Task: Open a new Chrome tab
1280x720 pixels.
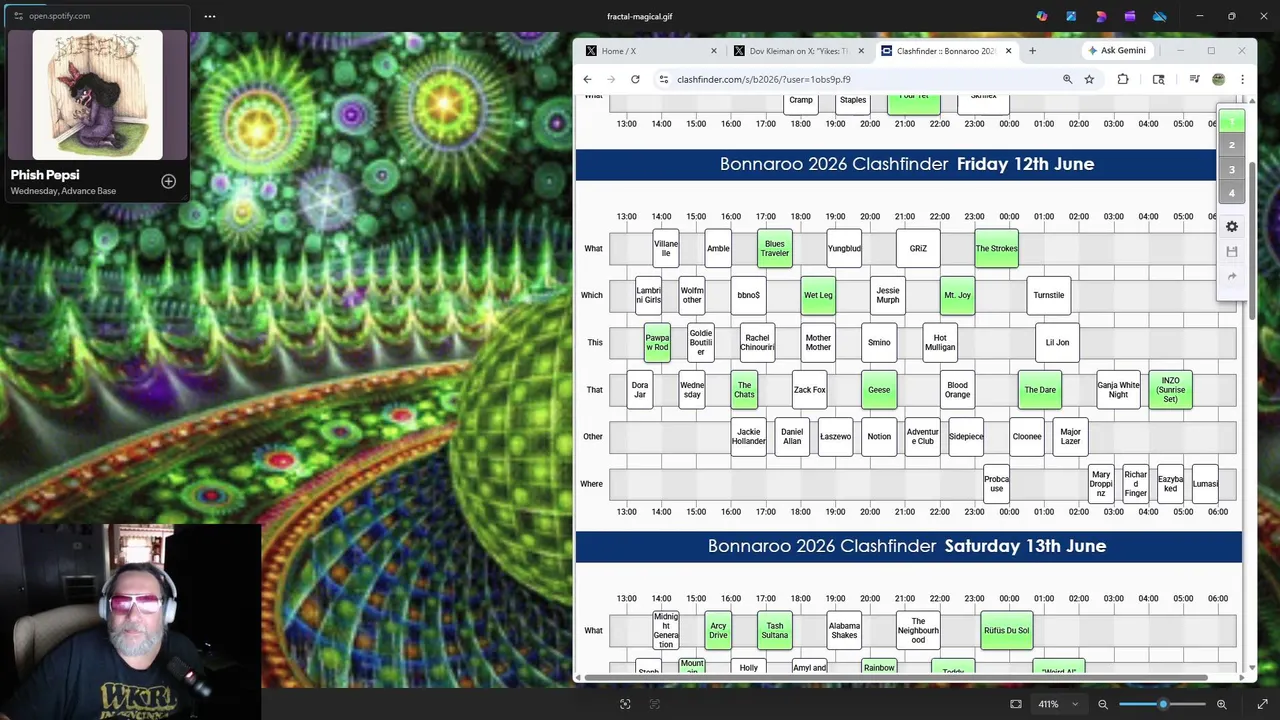Action: (1032, 51)
